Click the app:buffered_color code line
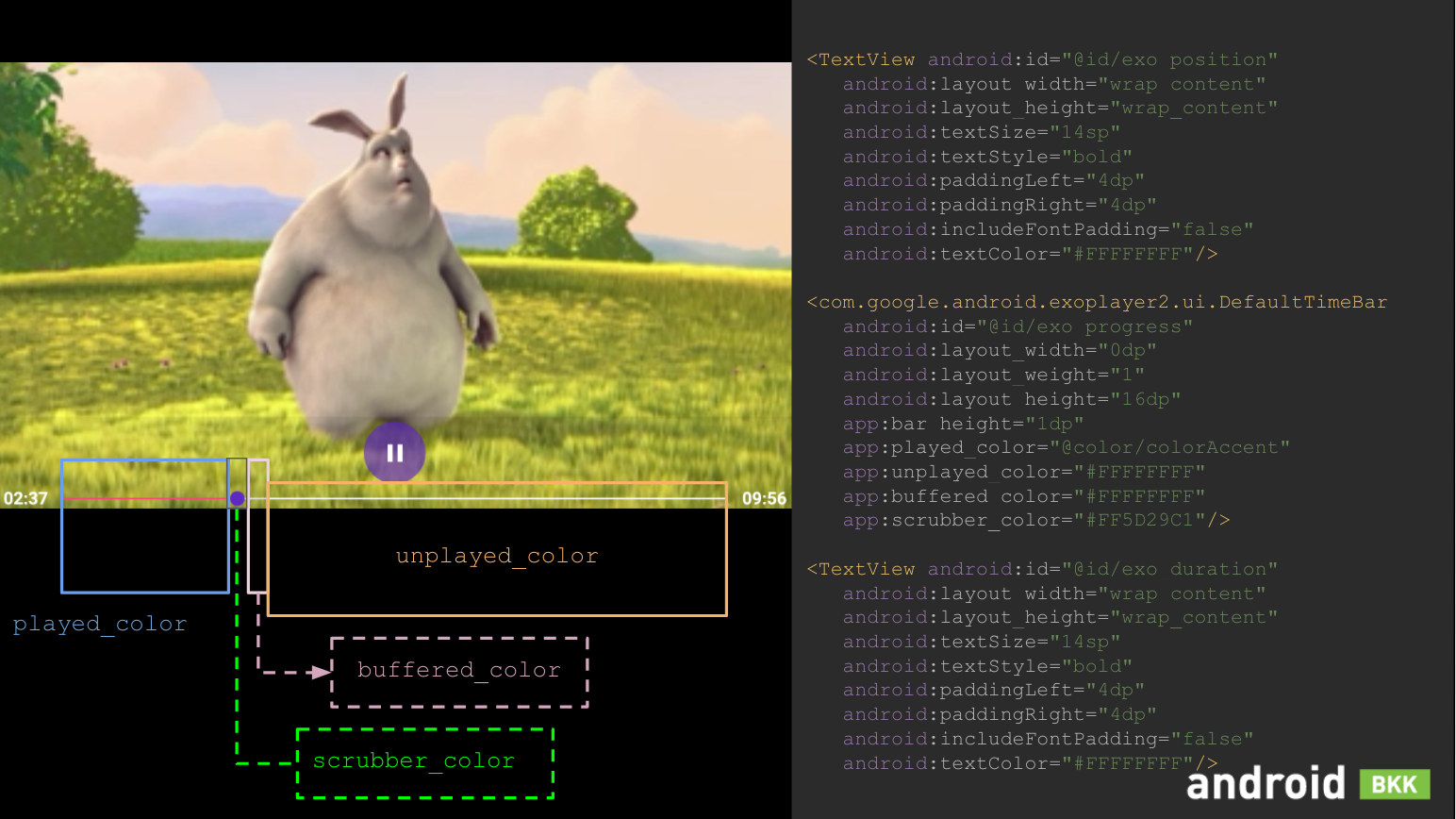1456x819 pixels. coord(1024,496)
